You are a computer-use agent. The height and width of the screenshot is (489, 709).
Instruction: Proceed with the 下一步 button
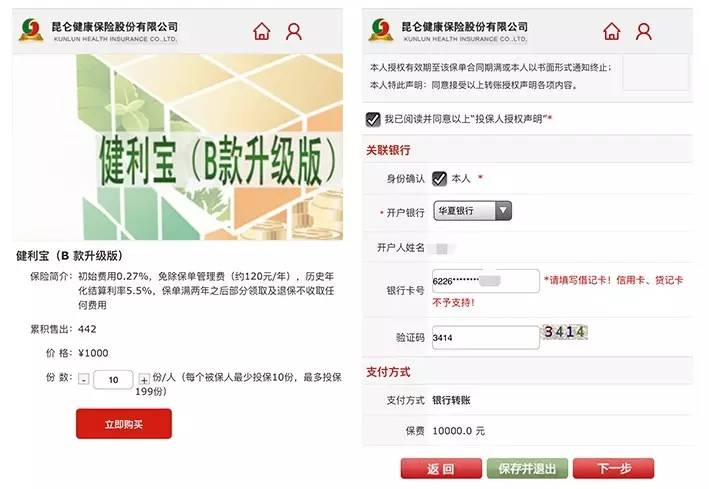pos(614,469)
